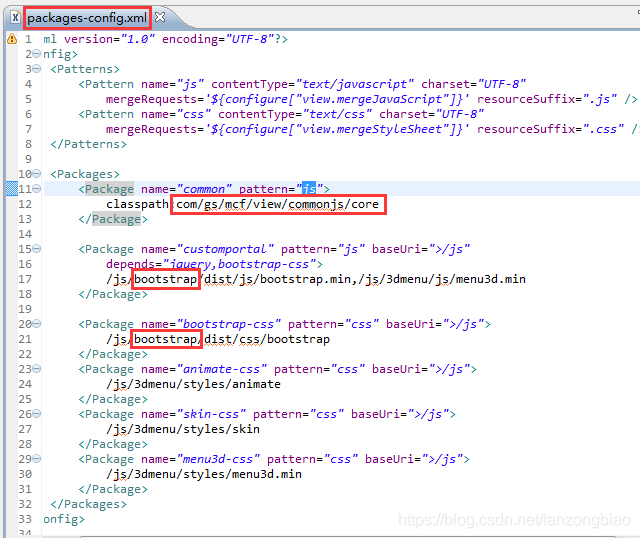The image size is (640, 538).
Task: Close the packages-config.xml tab
Action: [160, 17]
